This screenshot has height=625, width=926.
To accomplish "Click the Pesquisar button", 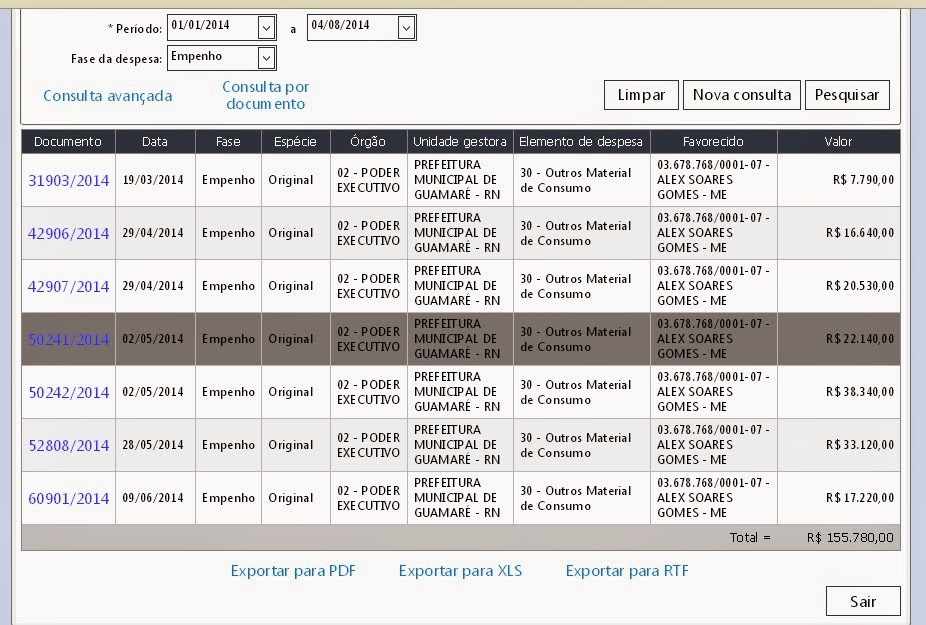I will [x=847, y=95].
